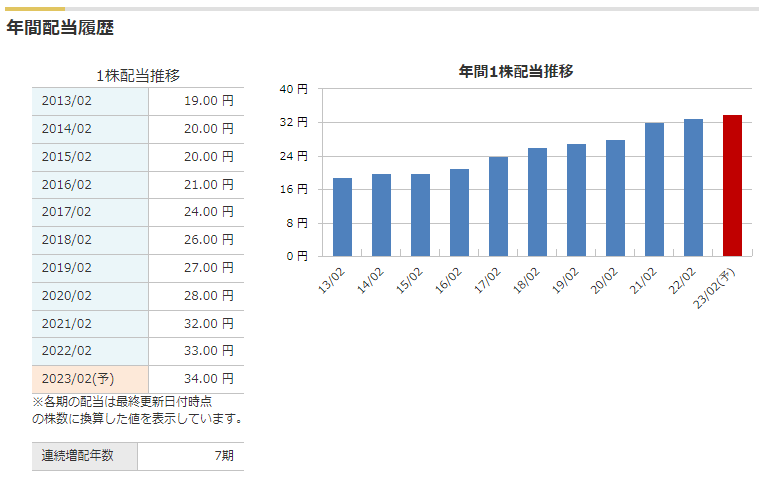Select the 24.00 円 dividend value
Screen dimensions: 759x477
point(209,212)
